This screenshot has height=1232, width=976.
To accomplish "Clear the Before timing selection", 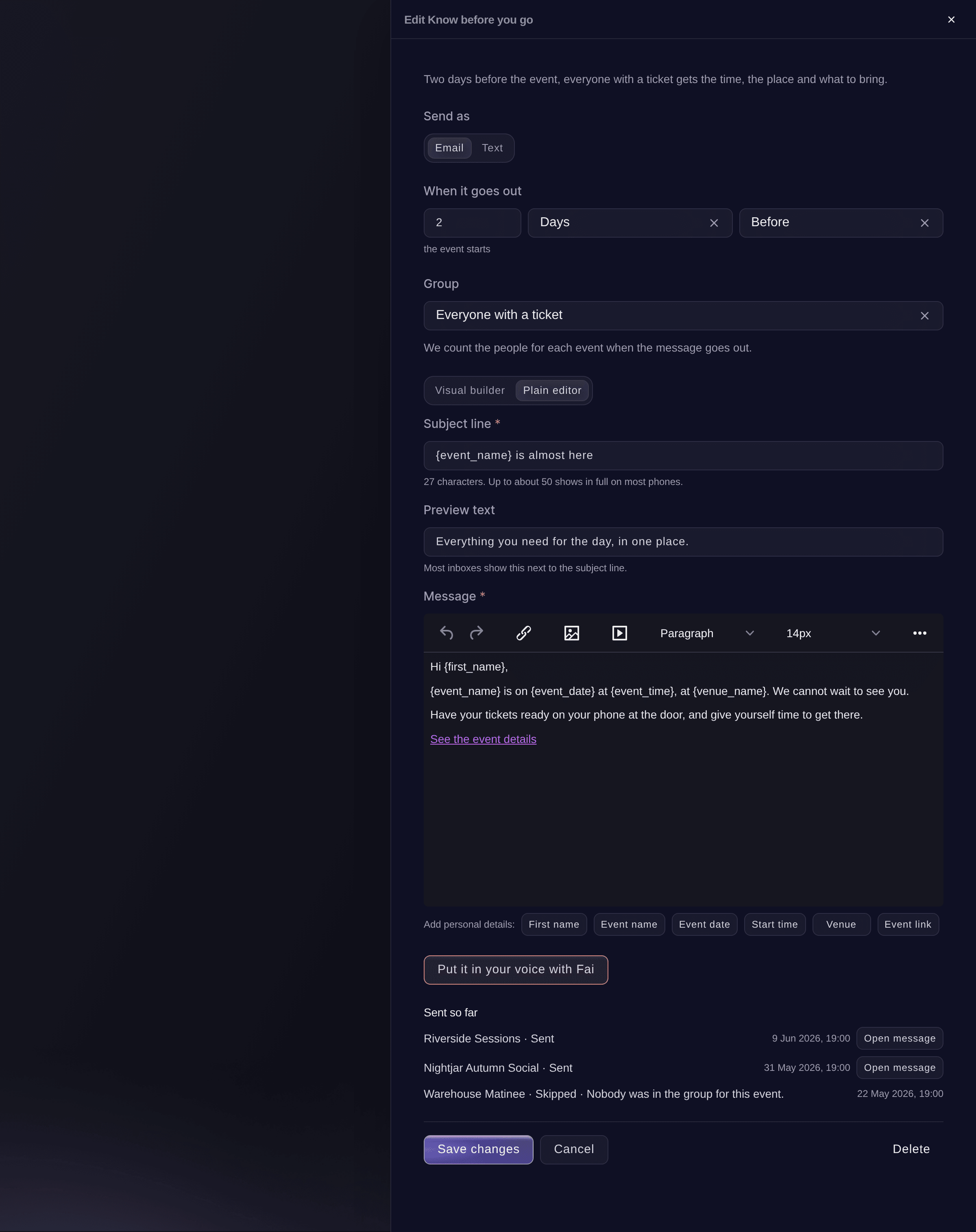I will click(x=925, y=223).
